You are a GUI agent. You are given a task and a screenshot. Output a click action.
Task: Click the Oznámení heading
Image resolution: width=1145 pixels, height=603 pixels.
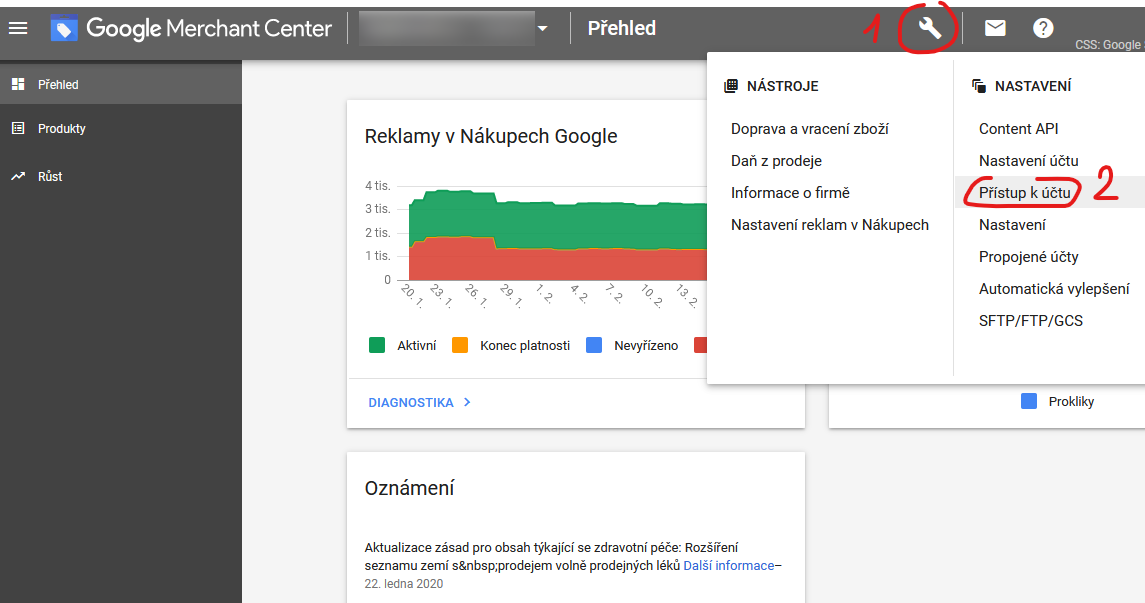click(409, 488)
